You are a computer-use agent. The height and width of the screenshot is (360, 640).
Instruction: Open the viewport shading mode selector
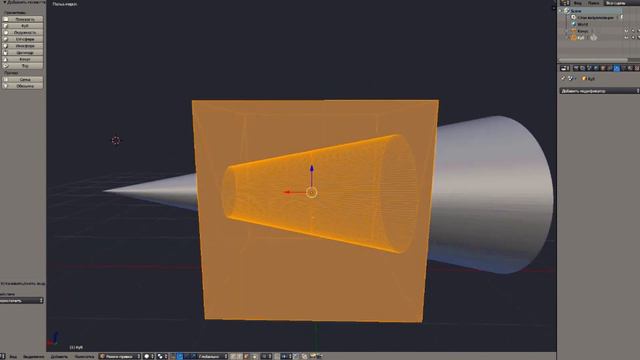tap(149, 356)
